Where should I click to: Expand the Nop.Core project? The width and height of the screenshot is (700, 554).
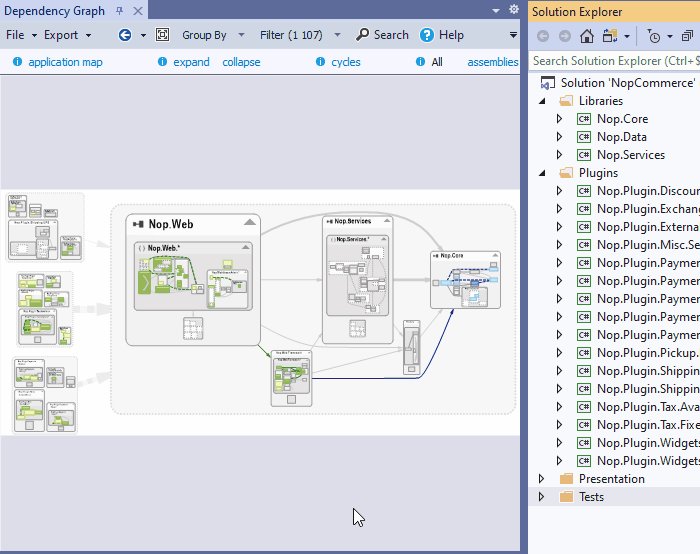click(559, 119)
